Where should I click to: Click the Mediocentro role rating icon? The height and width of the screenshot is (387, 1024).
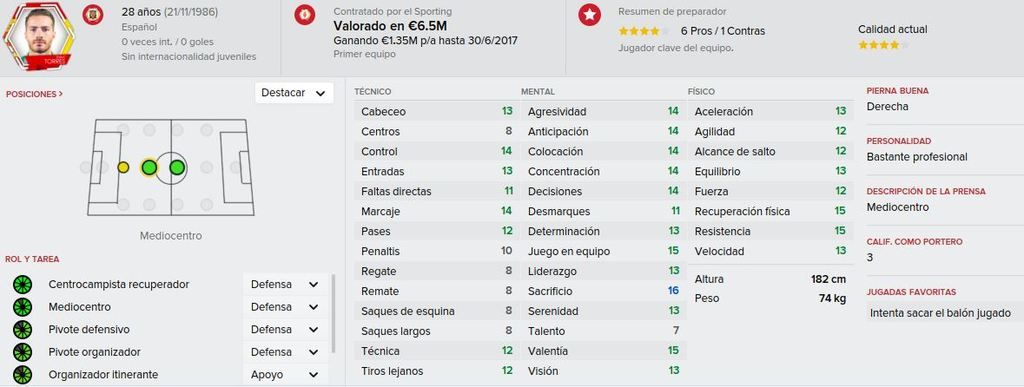[22, 307]
